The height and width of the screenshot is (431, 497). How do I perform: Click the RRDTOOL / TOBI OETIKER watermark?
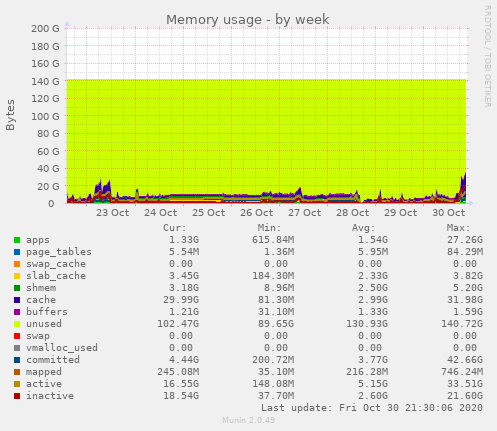(487, 56)
